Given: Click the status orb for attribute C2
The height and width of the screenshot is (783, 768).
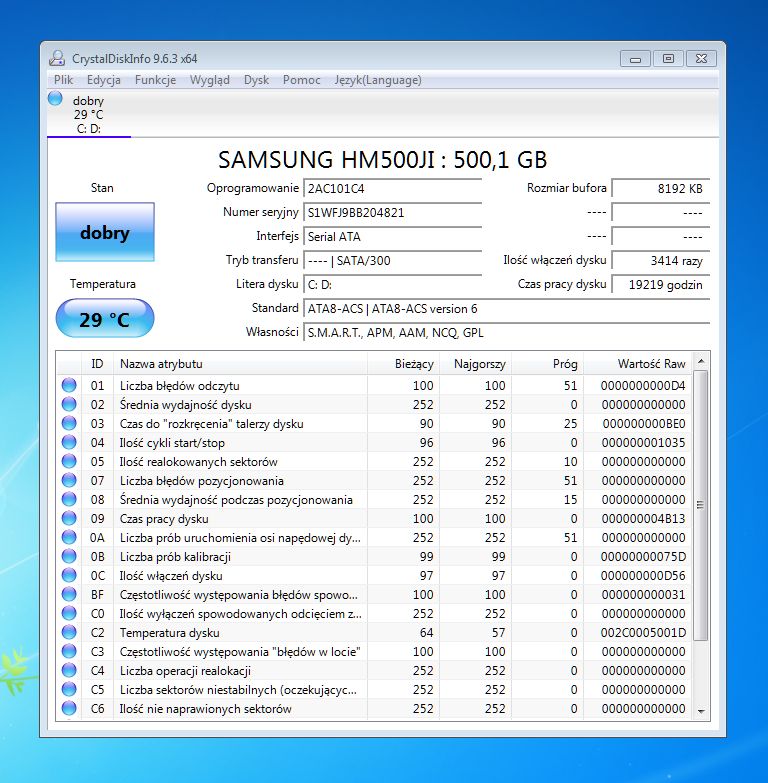Looking at the screenshot, I should [69, 632].
